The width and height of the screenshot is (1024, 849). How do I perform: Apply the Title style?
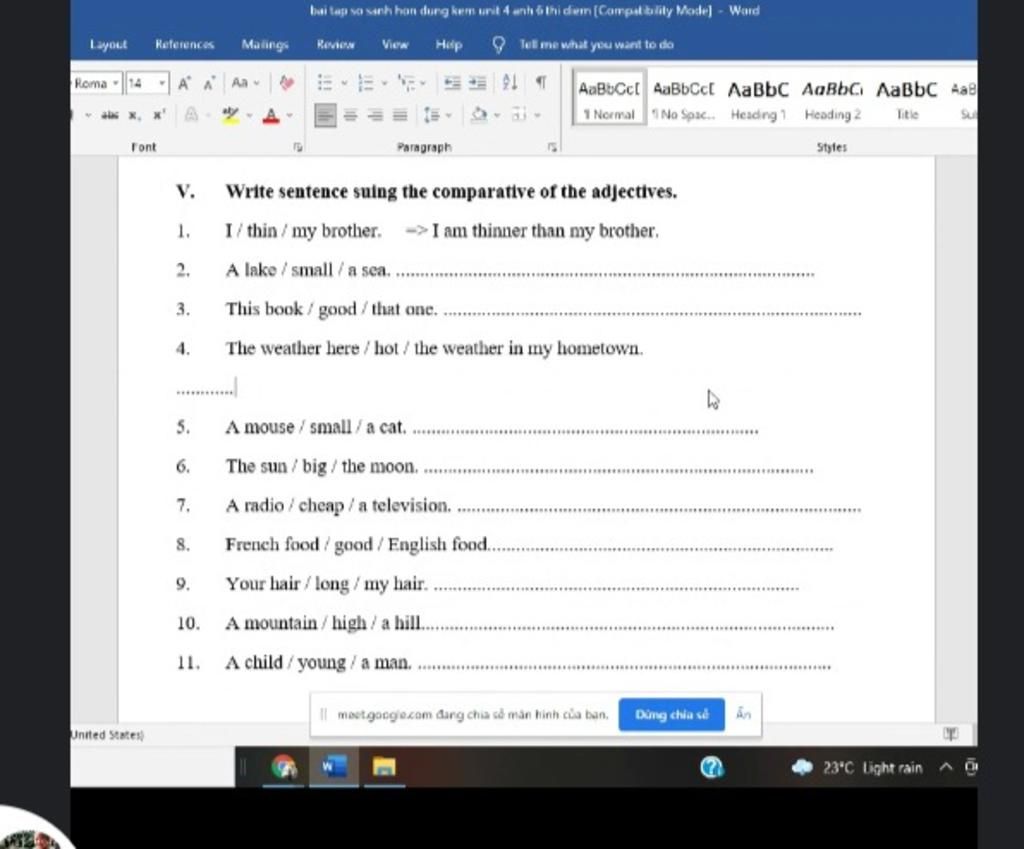[x=906, y=99]
